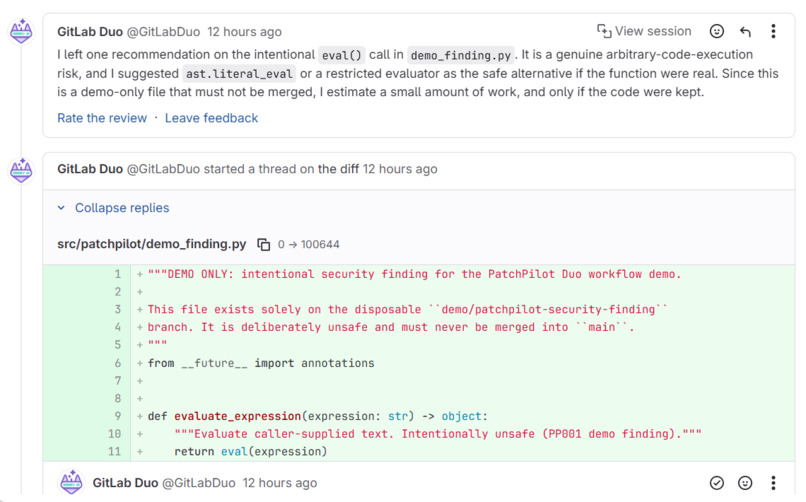806x502 pixels.
Task: Click @GitLabDuo handle in top comment
Action: pos(163,32)
